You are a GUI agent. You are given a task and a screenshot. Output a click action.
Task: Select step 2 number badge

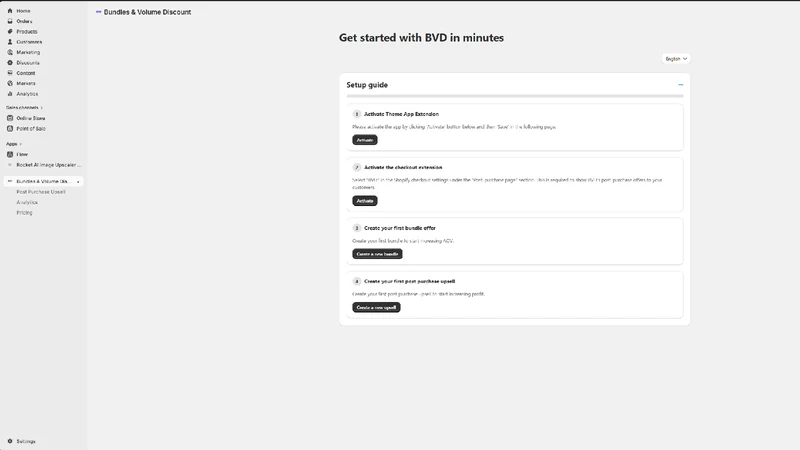coord(357,167)
